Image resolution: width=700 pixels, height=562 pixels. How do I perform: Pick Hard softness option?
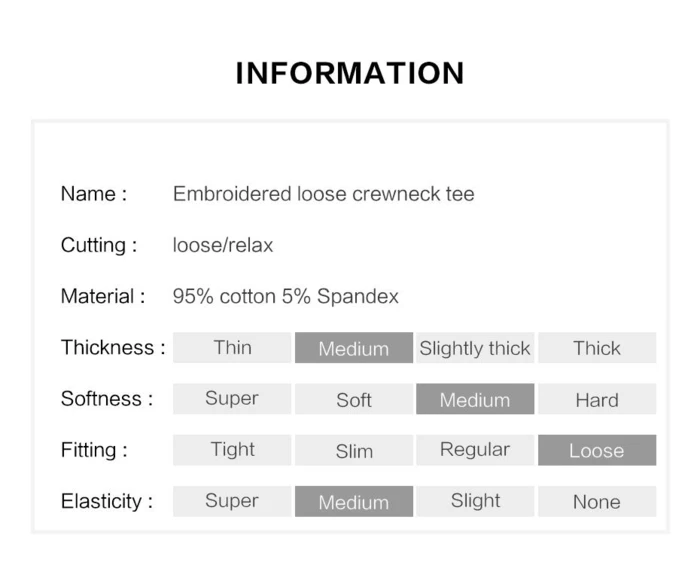point(597,399)
